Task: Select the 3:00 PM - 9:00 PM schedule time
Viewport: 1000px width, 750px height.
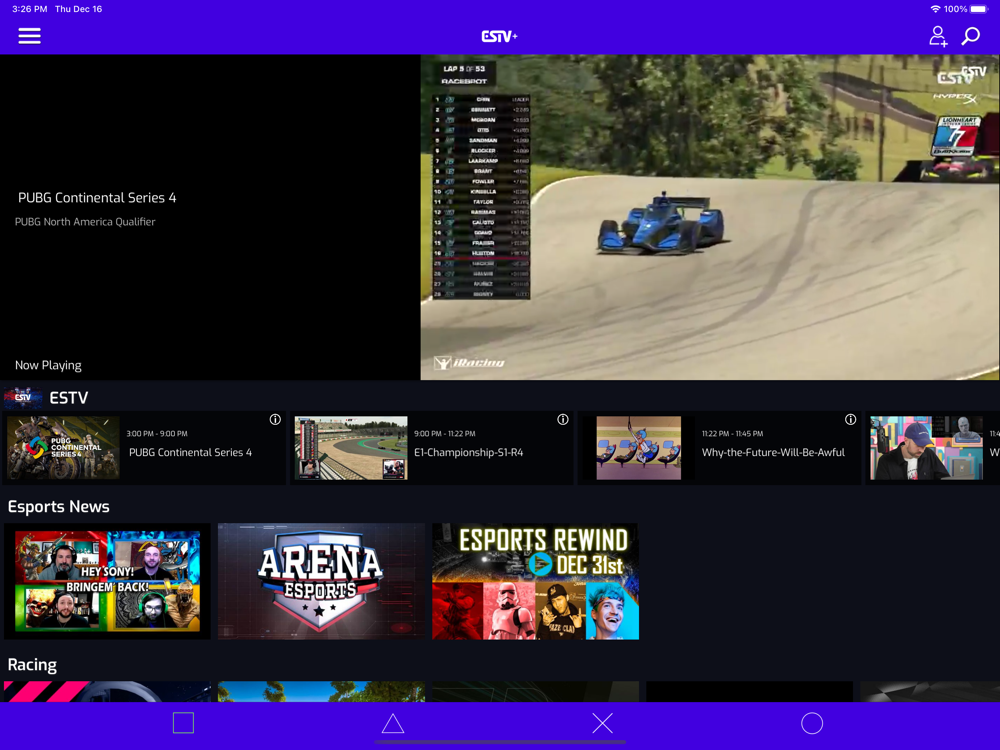Action: tap(157, 434)
